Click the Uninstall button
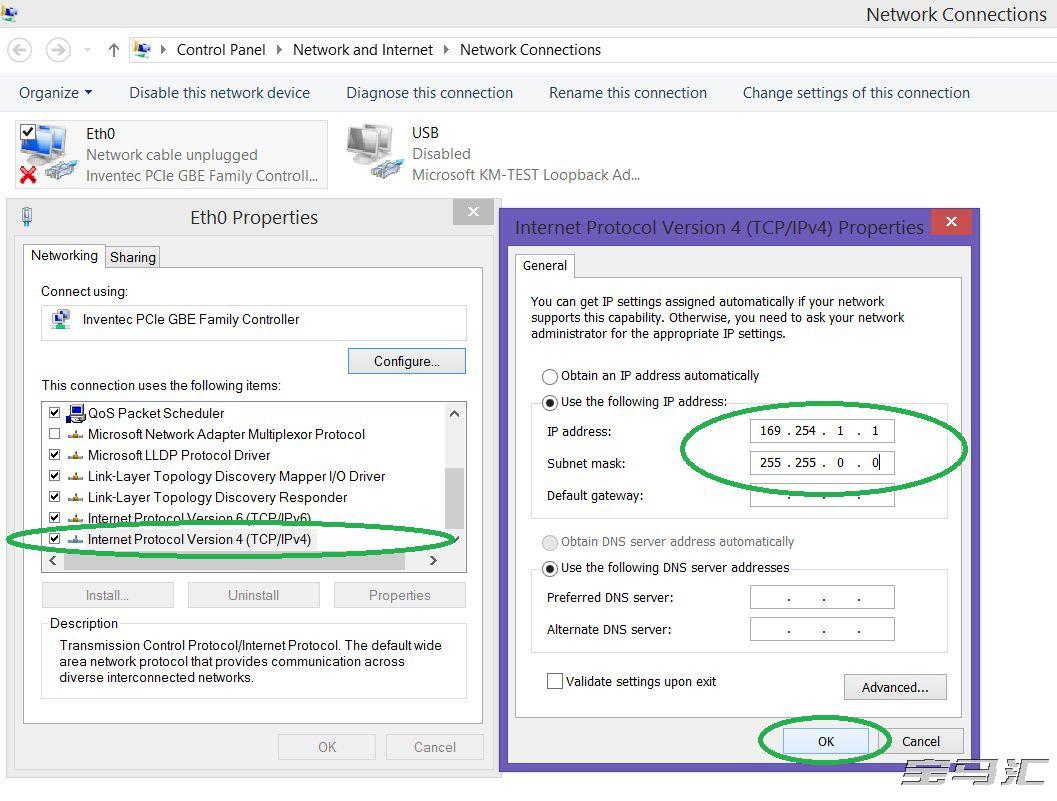Image resolution: width=1057 pixels, height=801 pixels. point(253,595)
